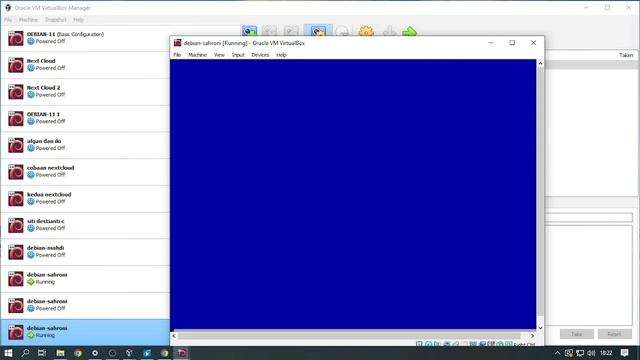The width and height of the screenshot is (640, 360).
Task: Select the Next Cloud virtual machine
Action: point(85,65)
